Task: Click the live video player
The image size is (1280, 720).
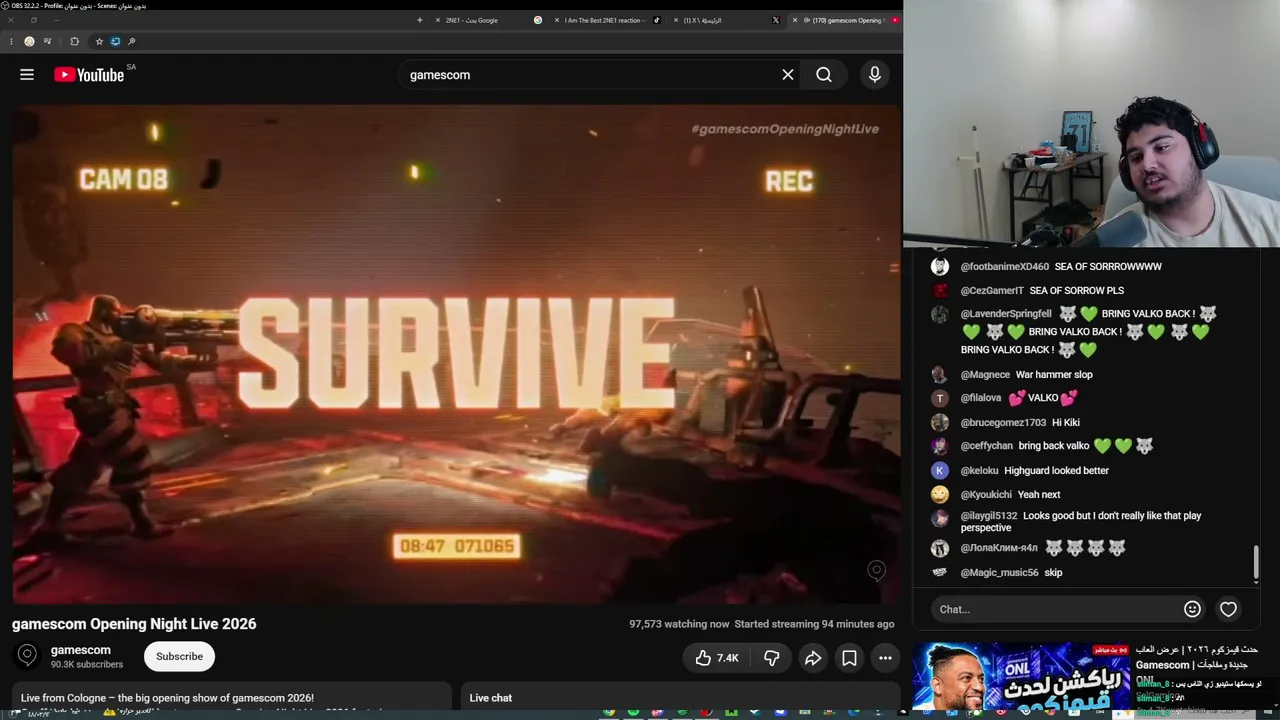Action: click(x=456, y=354)
